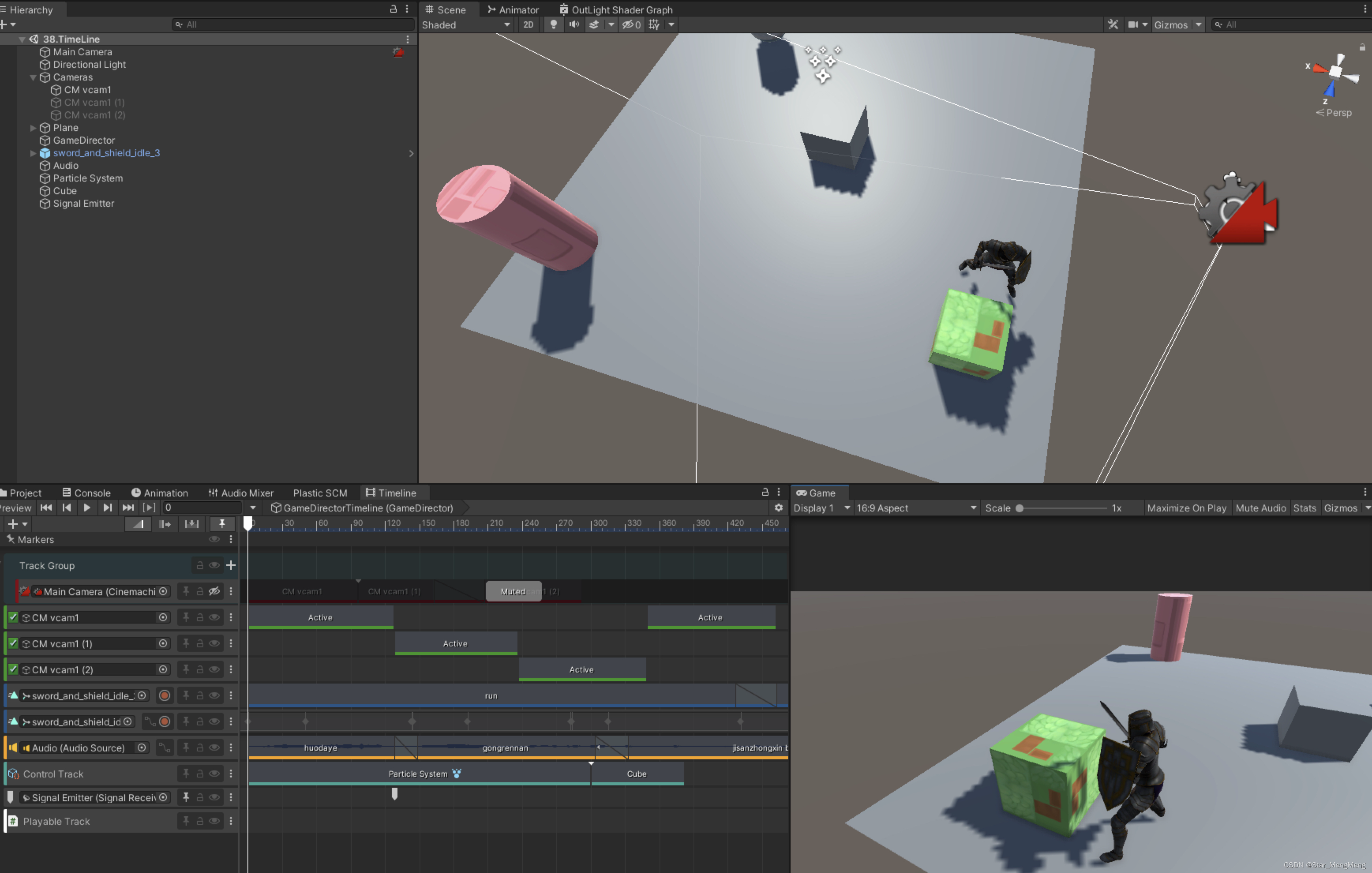Open Timeline settings gear
The width and height of the screenshot is (1372, 873).
778,508
